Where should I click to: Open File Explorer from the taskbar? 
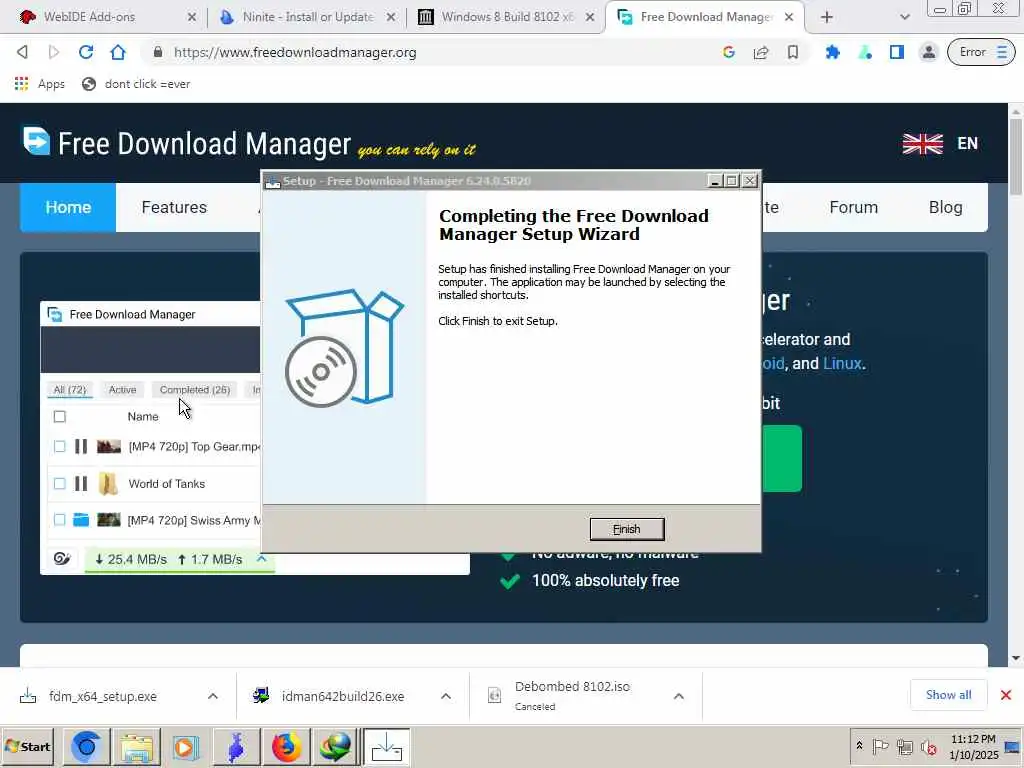click(x=136, y=746)
